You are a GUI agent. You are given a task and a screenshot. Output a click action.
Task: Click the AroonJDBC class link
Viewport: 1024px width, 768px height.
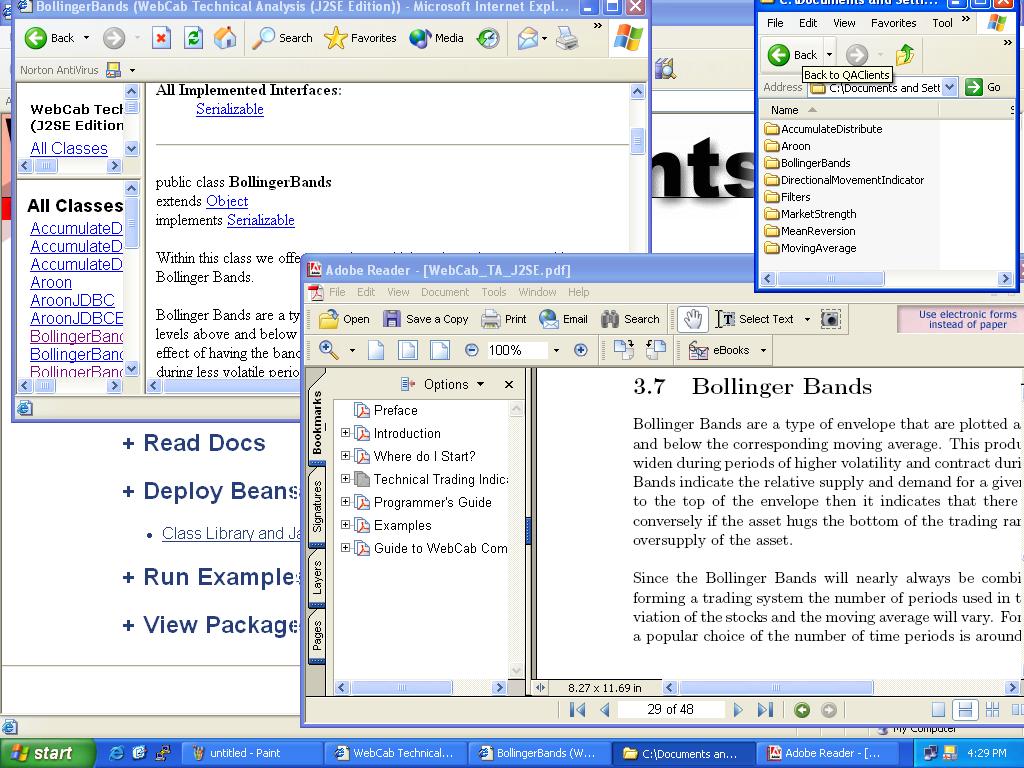(72, 300)
